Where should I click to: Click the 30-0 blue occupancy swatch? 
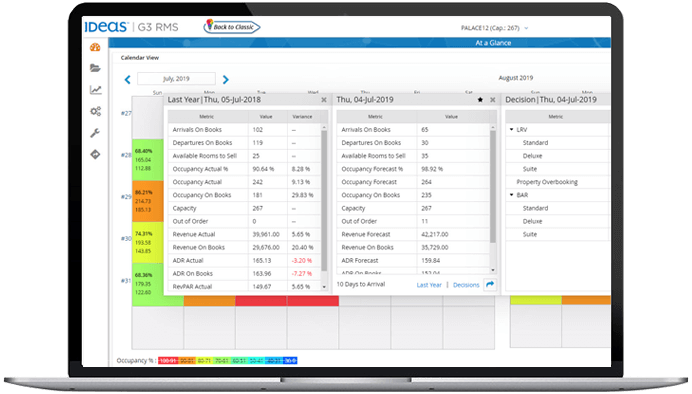[x=290, y=360]
